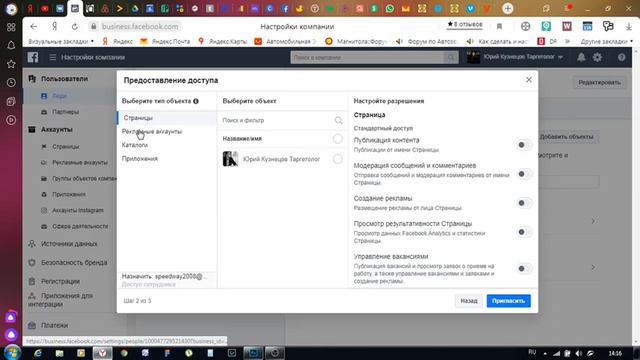Viewport: 640px width, 360px height.
Task: Open the Yandex sidebar tableau grid icon
Action: pos(11,27)
